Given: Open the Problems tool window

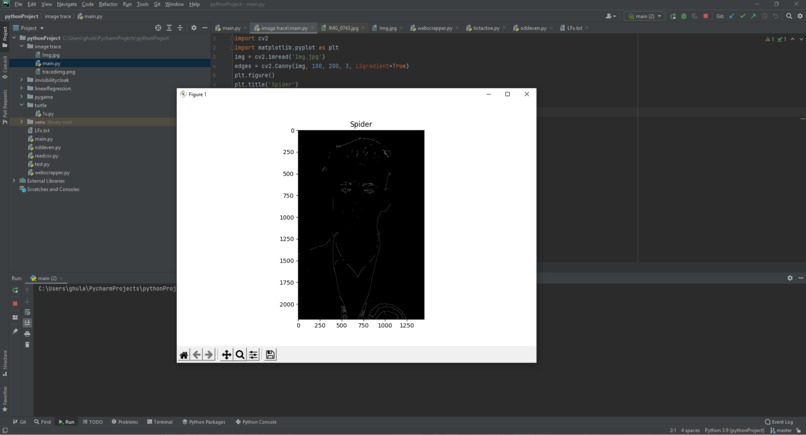Looking at the screenshot, I should 125,422.
